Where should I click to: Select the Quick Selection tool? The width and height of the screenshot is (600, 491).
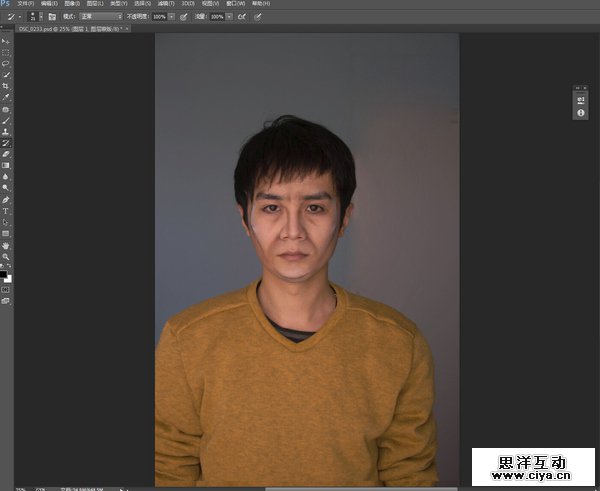(5, 75)
